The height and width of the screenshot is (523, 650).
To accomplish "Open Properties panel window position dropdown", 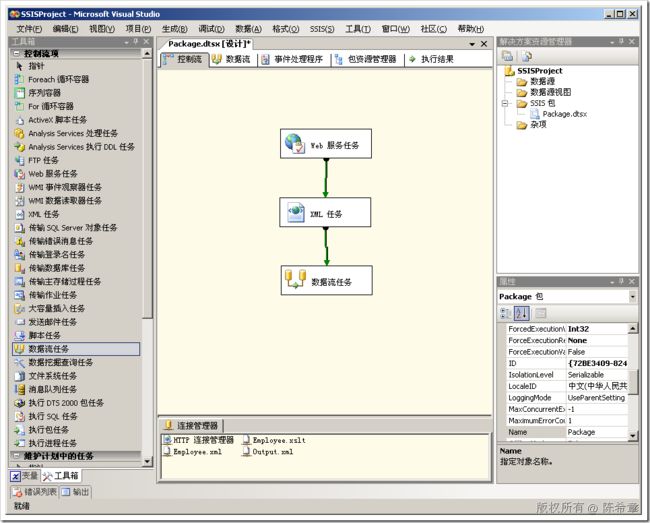I will (x=612, y=282).
